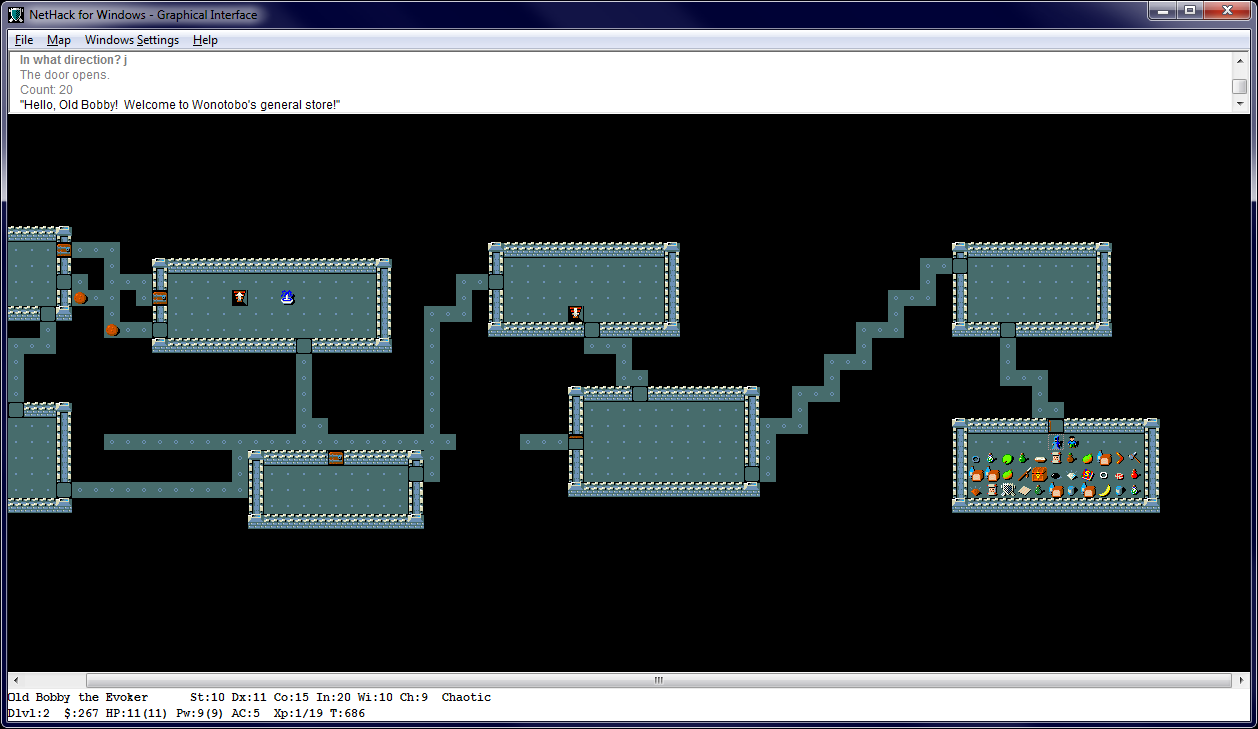Click the brown potion in the shop

click(1072, 458)
